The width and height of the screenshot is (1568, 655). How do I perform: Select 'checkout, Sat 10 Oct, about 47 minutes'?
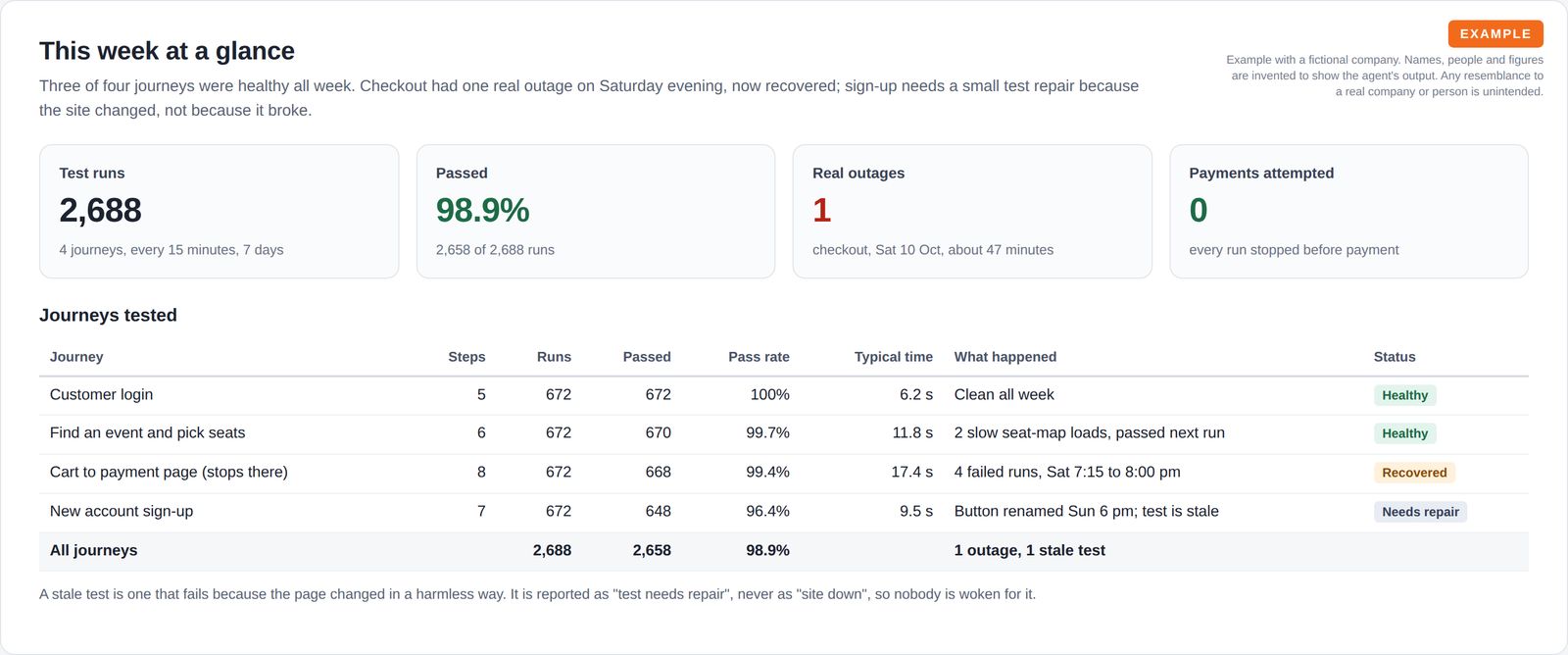[x=933, y=250]
